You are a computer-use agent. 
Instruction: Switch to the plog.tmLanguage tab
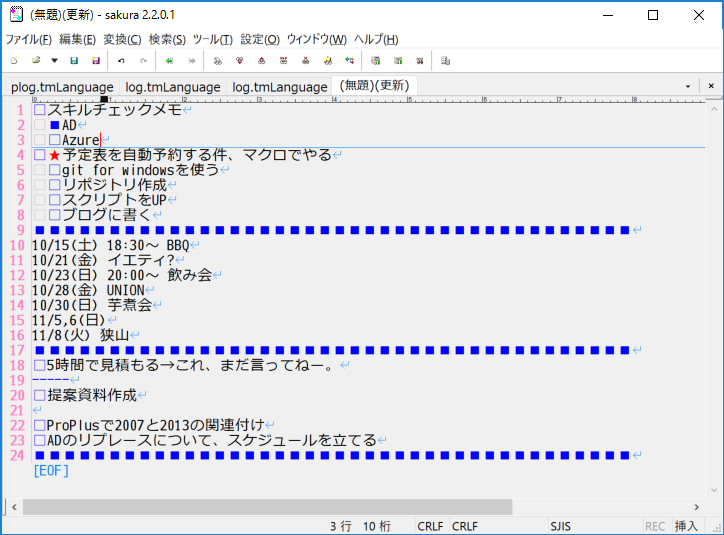[62, 87]
